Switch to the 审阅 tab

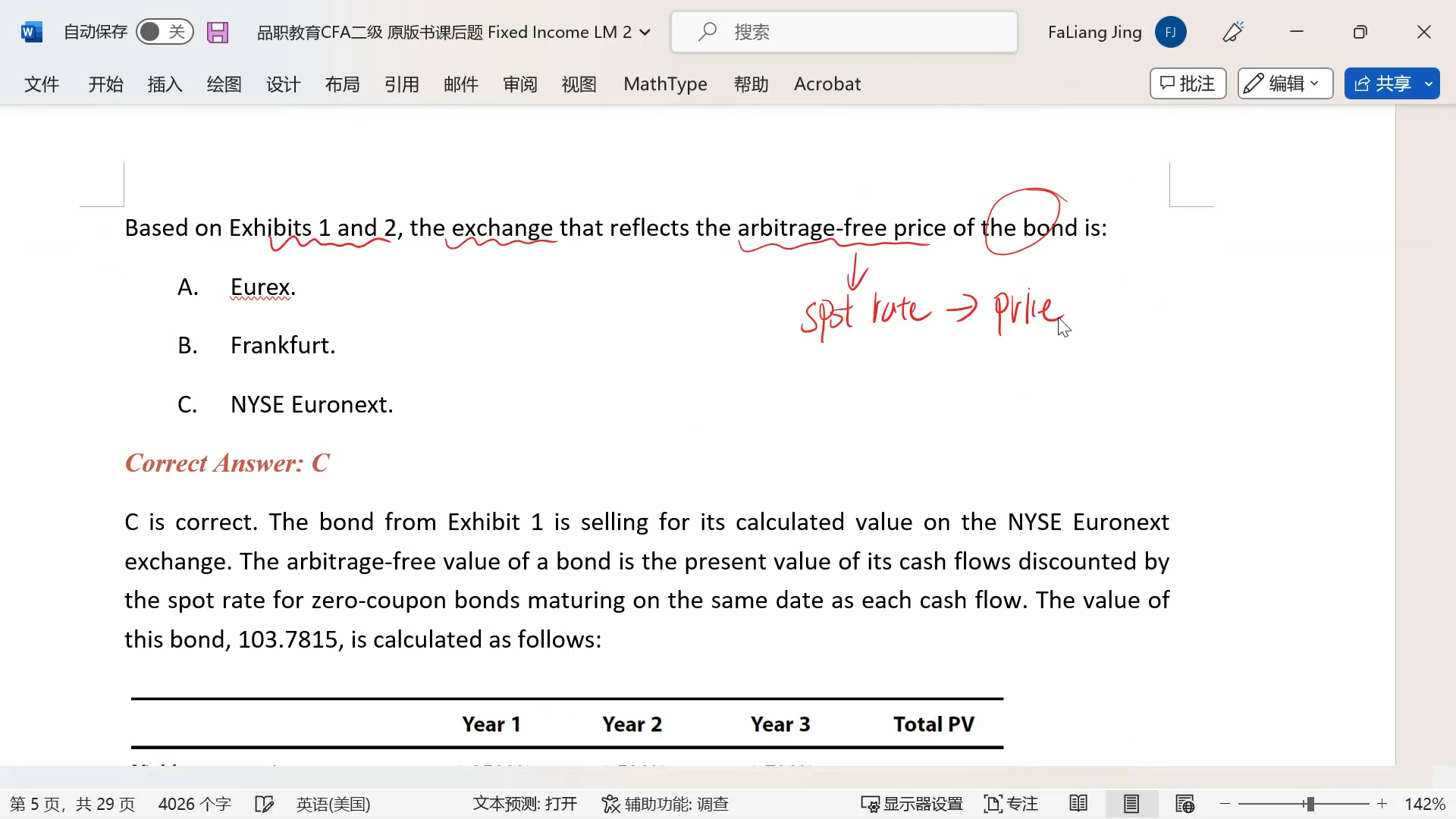(519, 84)
